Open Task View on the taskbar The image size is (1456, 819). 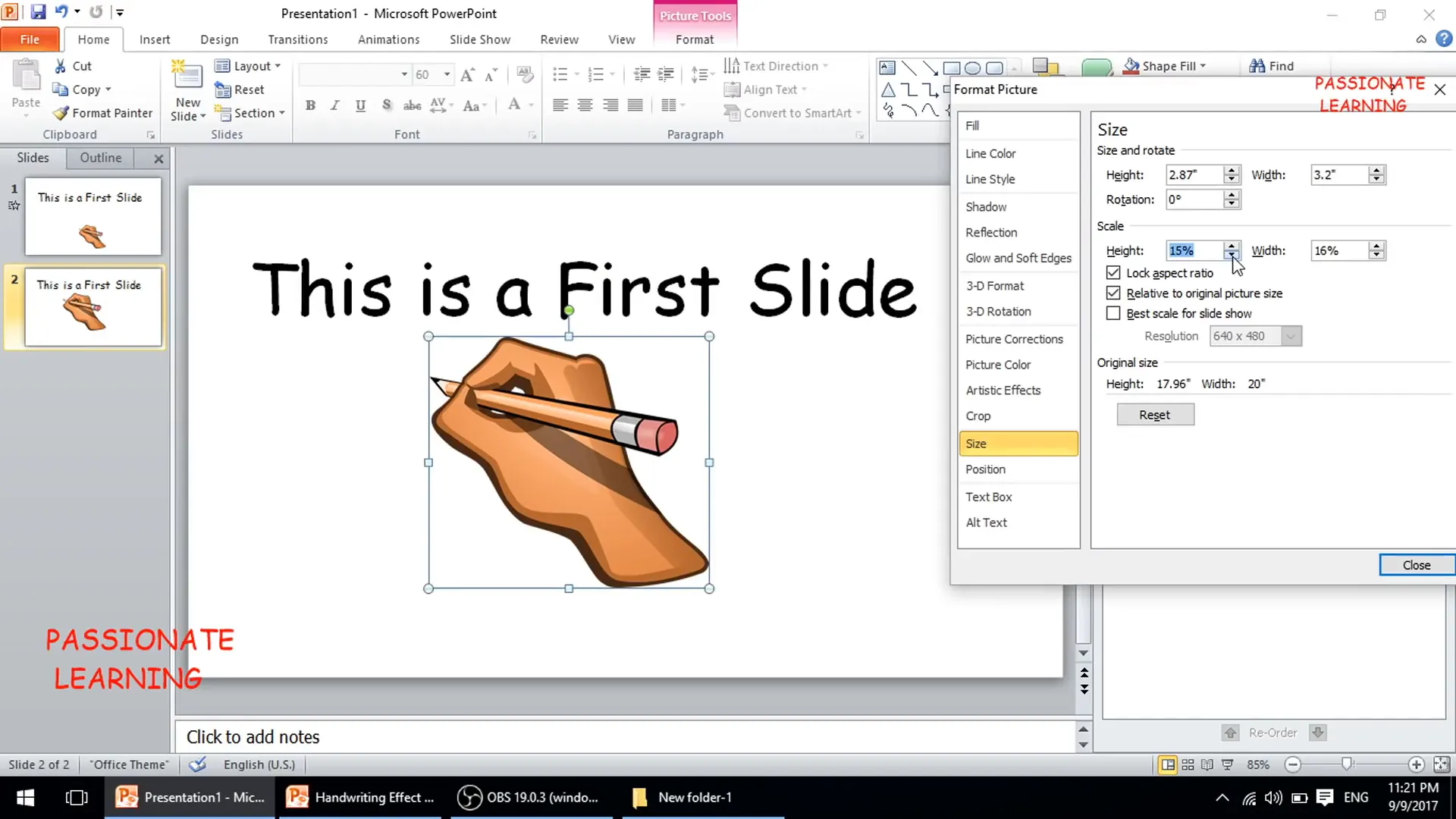[x=77, y=797]
